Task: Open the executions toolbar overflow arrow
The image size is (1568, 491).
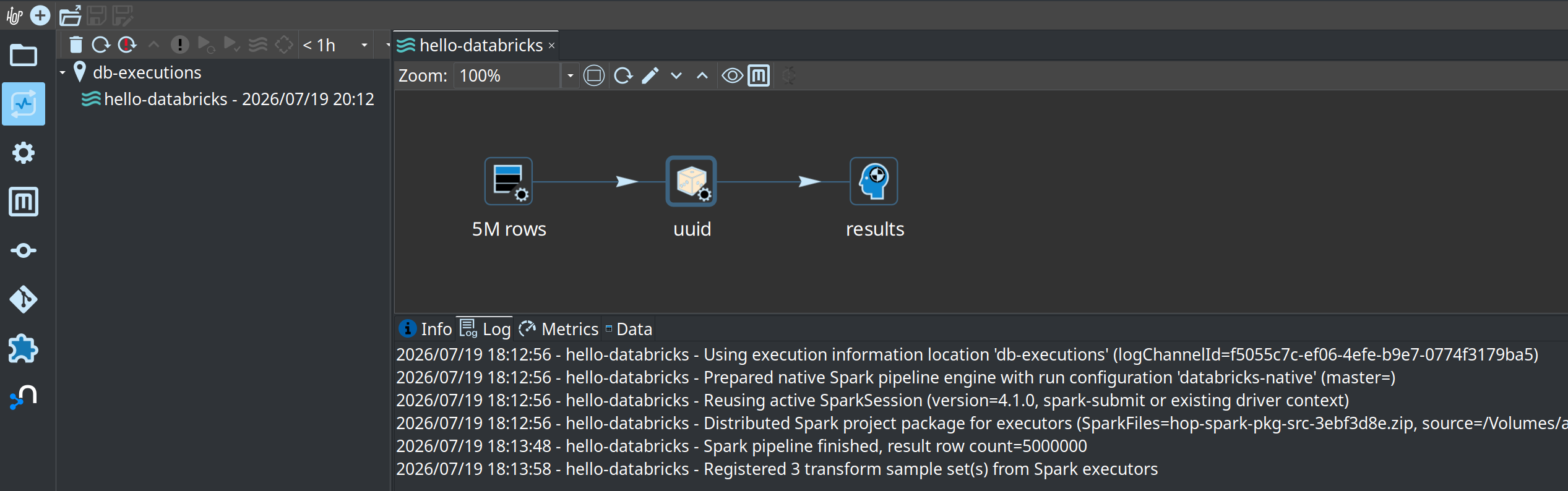Action: [388, 45]
